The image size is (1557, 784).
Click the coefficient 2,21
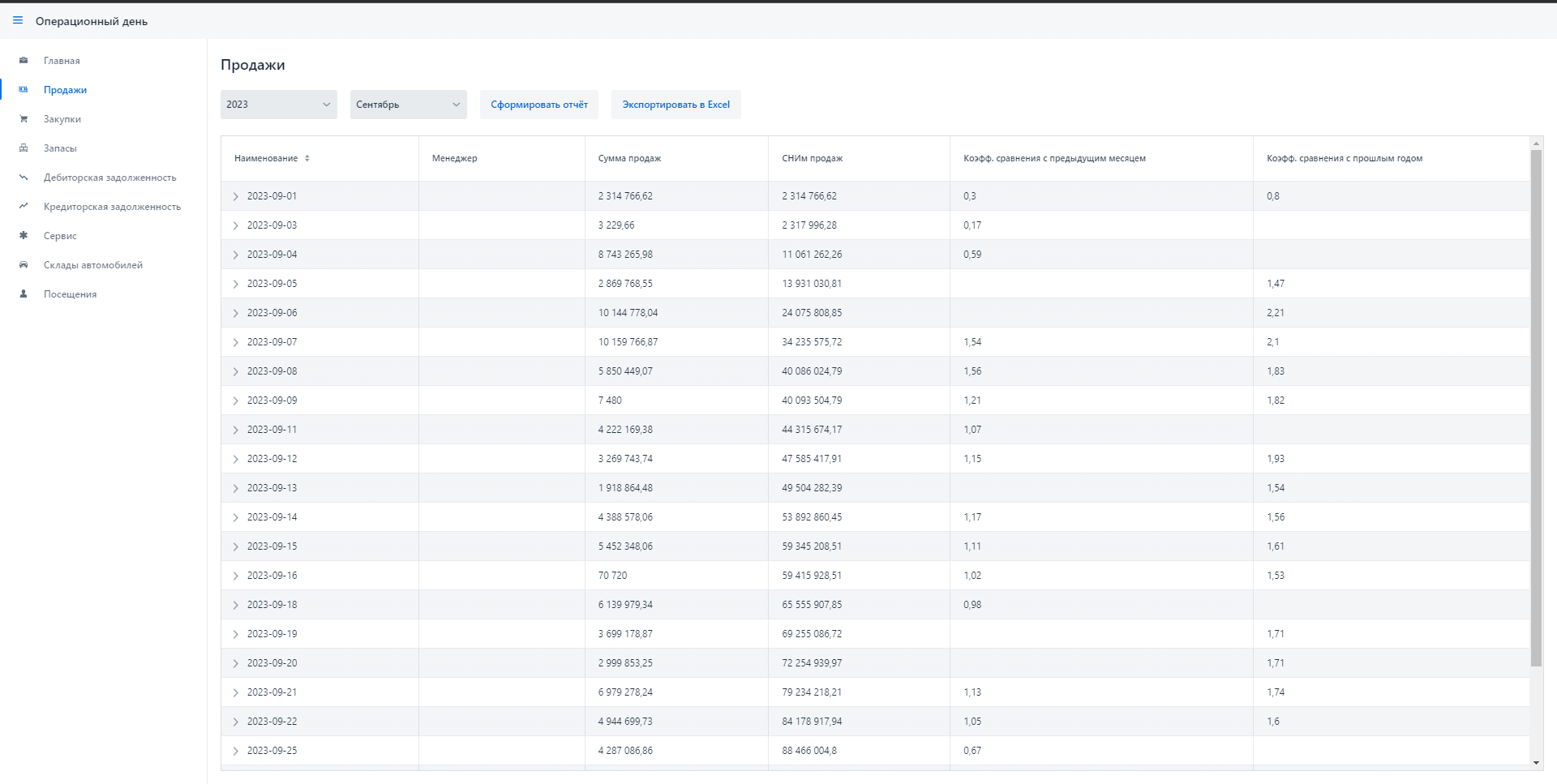click(1276, 313)
